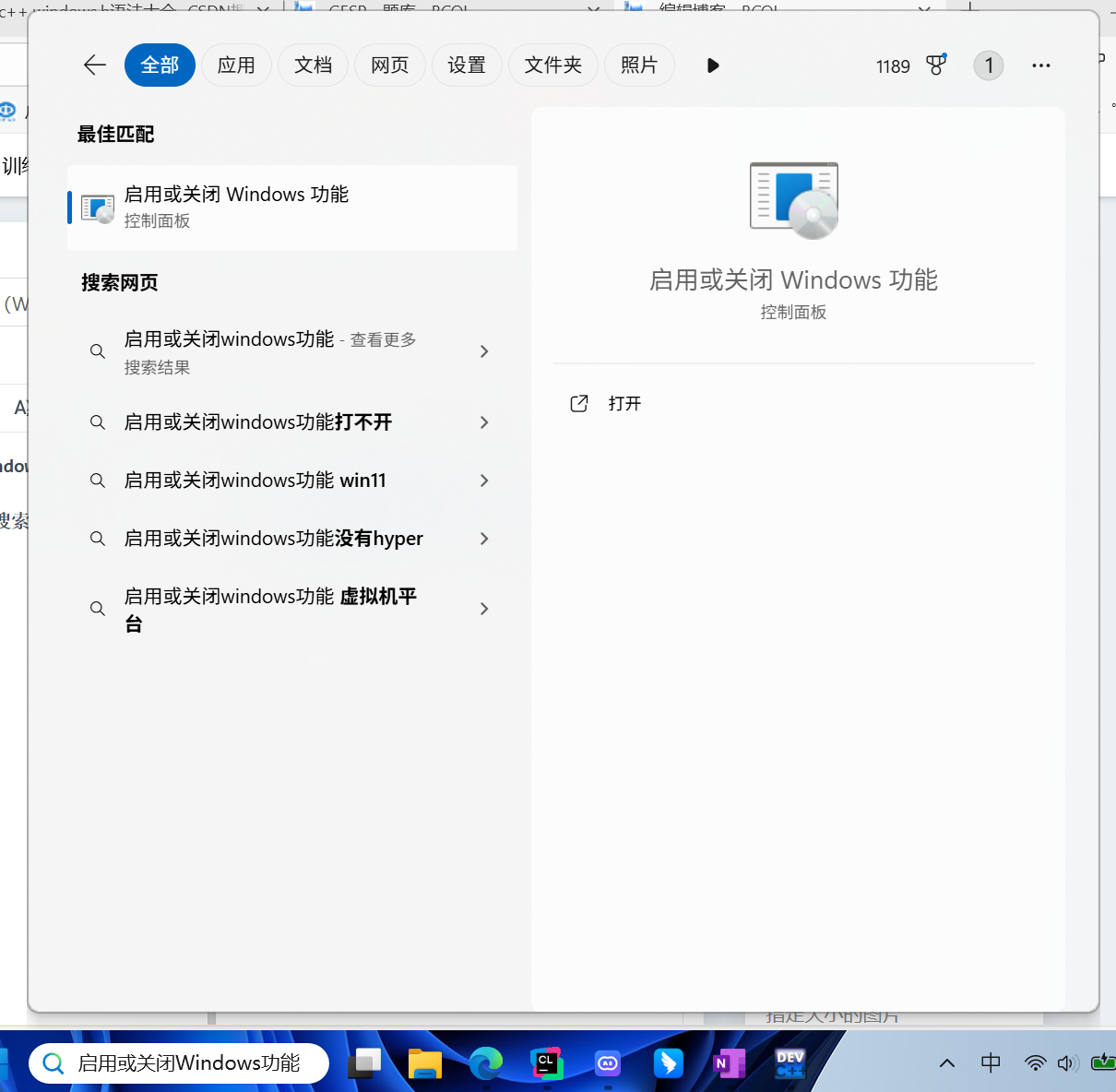Switch to the 设置 filter tab

tap(467, 65)
